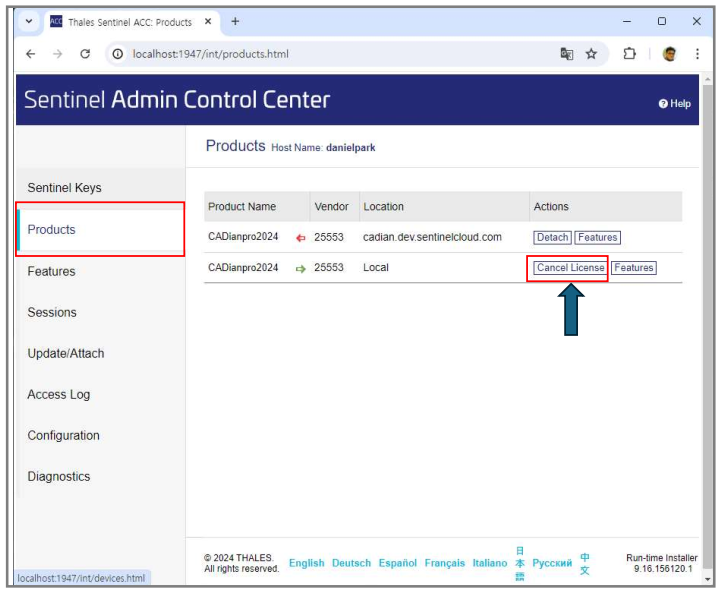Click host name danielpark
718x589 pixels.
pos(350,147)
